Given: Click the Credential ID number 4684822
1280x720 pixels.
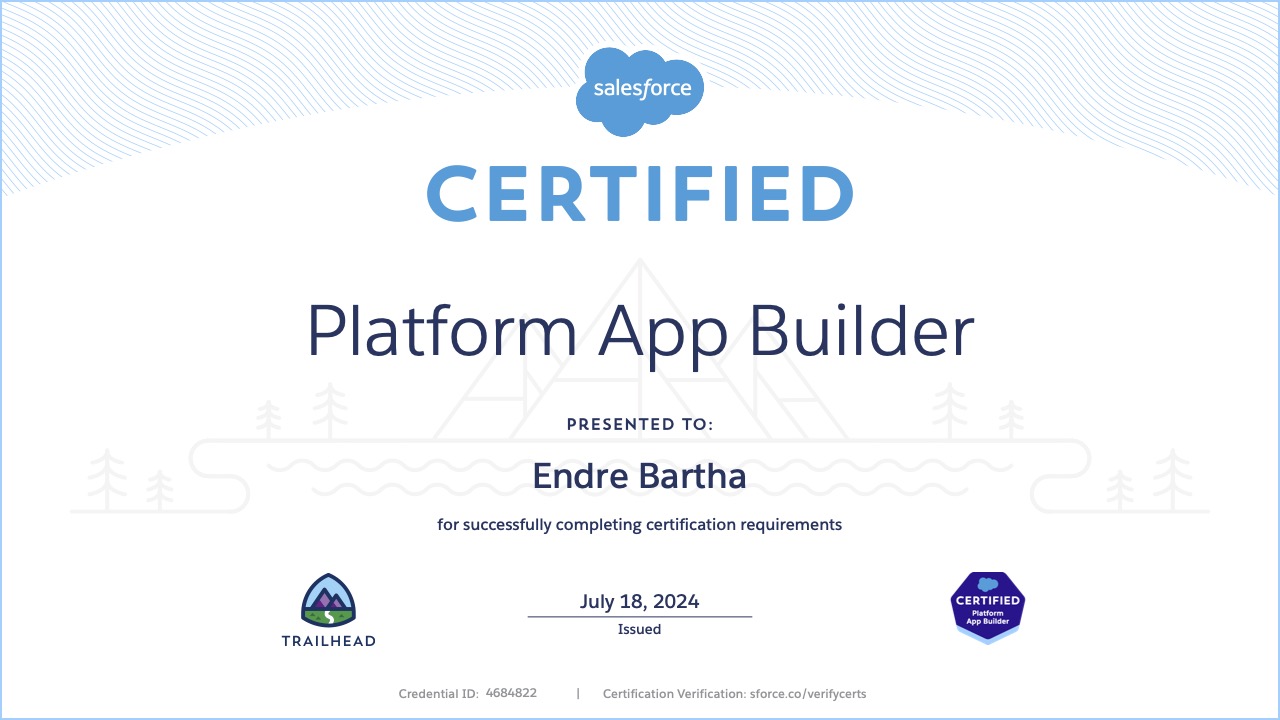Looking at the screenshot, I should point(511,692).
